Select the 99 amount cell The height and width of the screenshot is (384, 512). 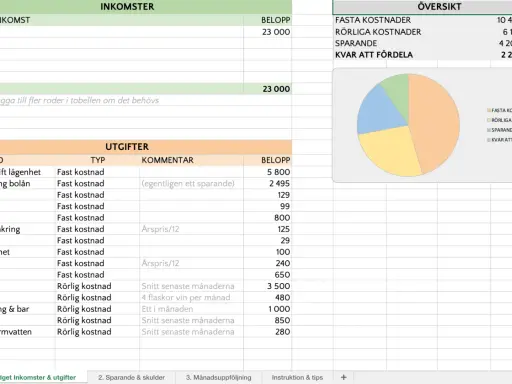pyautogui.click(x=268, y=206)
